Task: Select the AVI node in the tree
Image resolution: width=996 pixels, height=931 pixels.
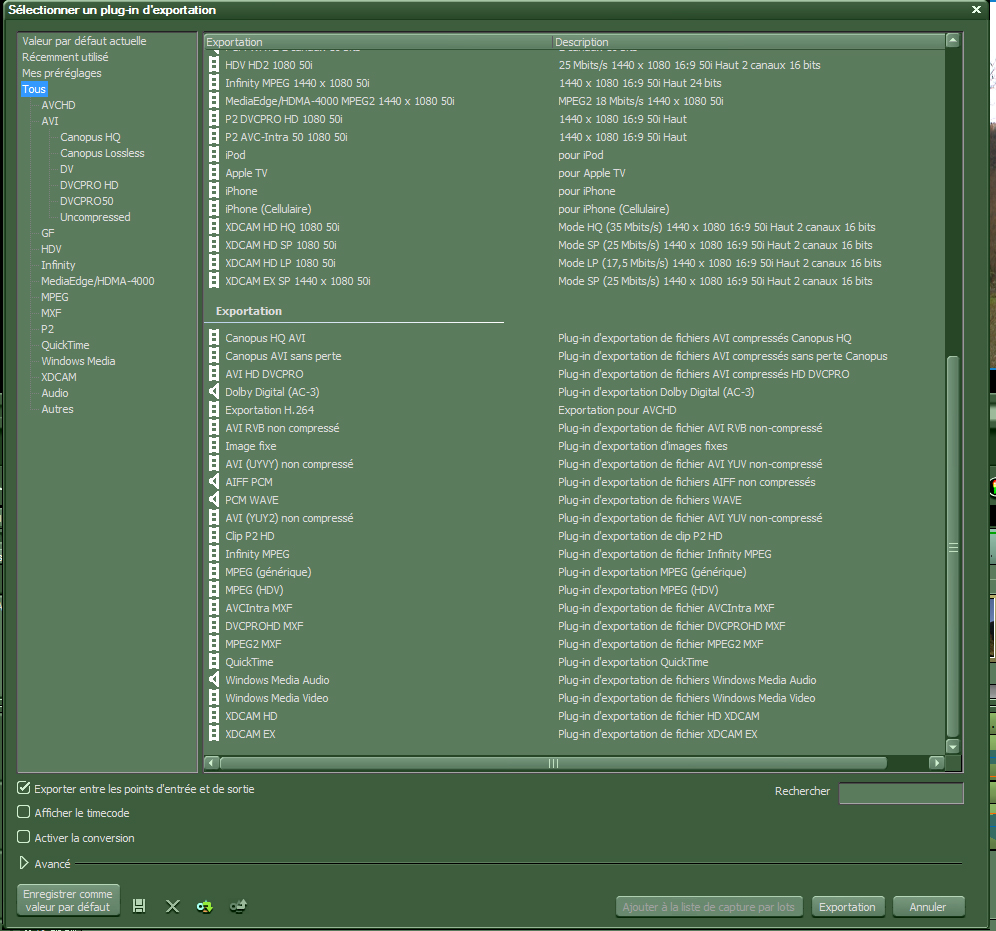Action: tap(50, 121)
